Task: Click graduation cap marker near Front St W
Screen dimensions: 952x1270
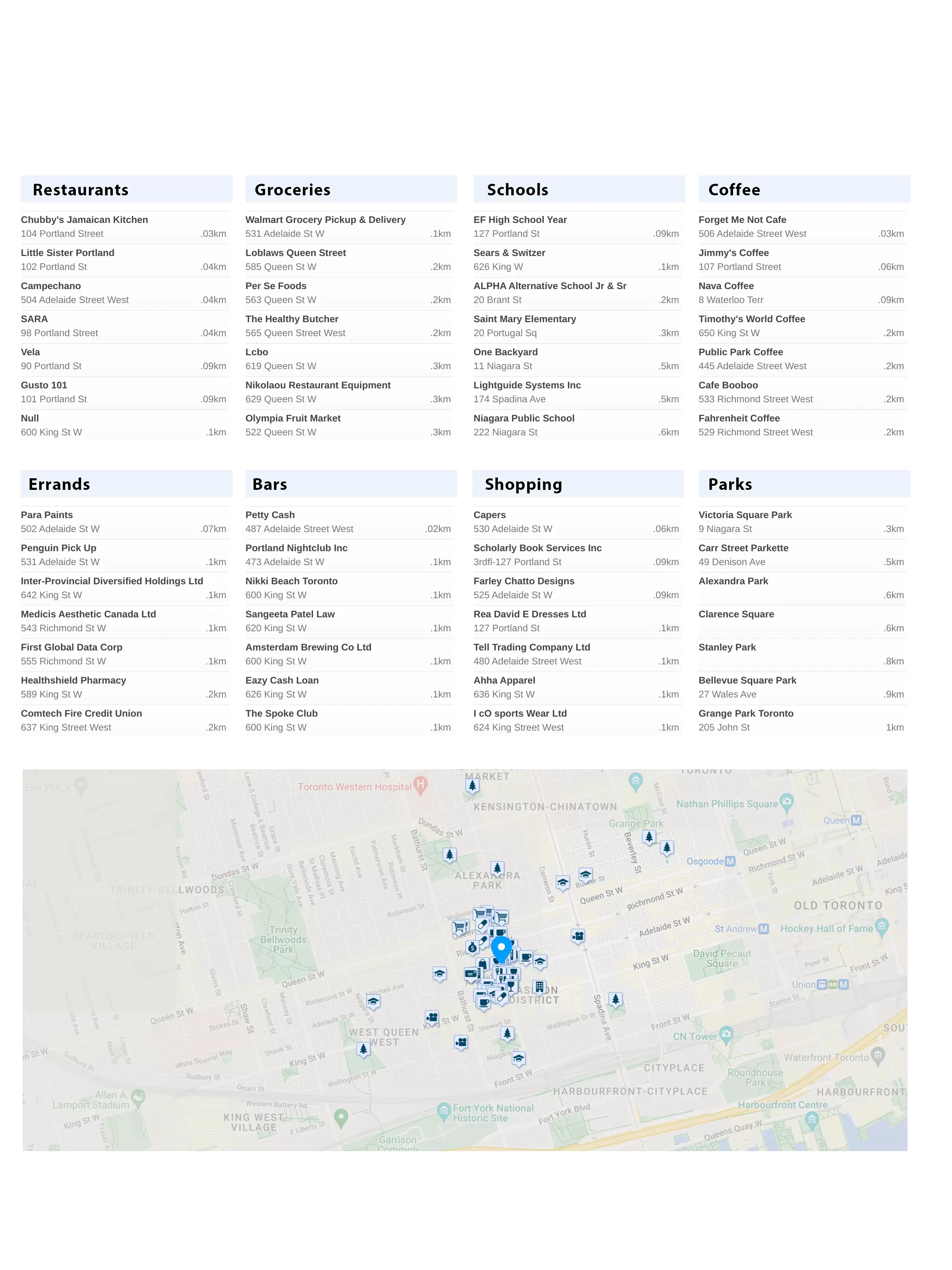Action: tap(518, 1058)
